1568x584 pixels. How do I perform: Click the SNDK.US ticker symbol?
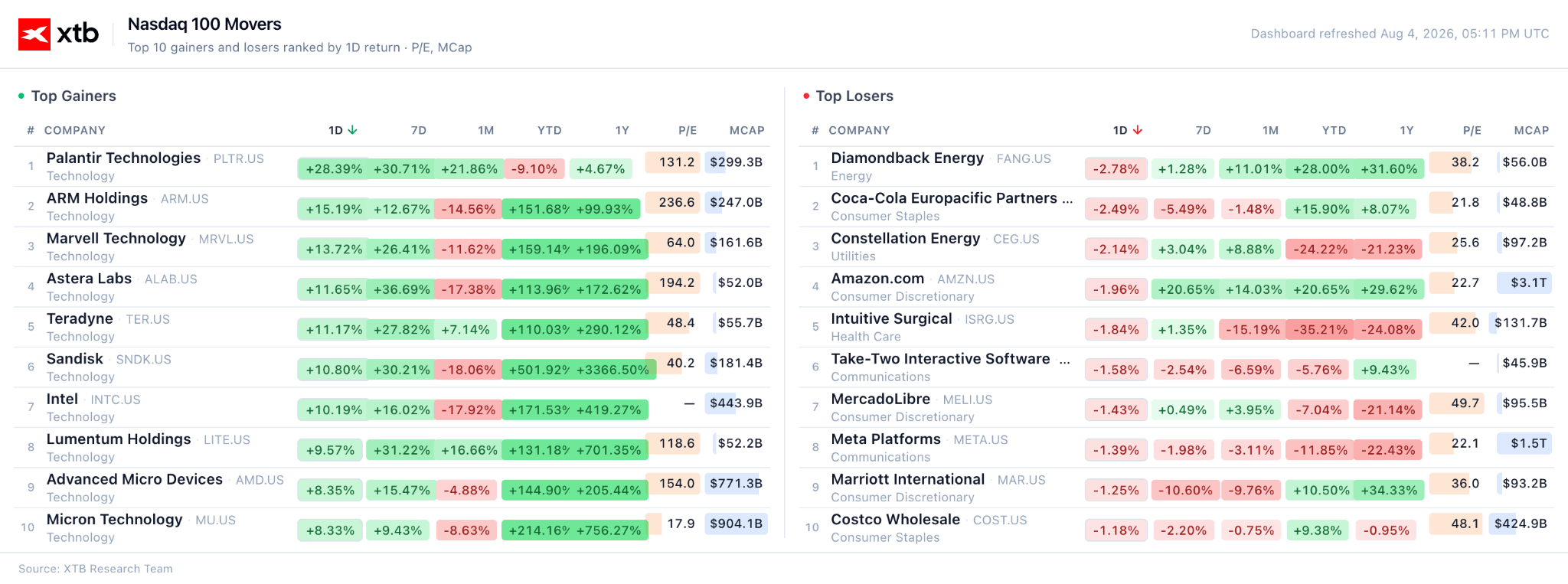coord(144,360)
